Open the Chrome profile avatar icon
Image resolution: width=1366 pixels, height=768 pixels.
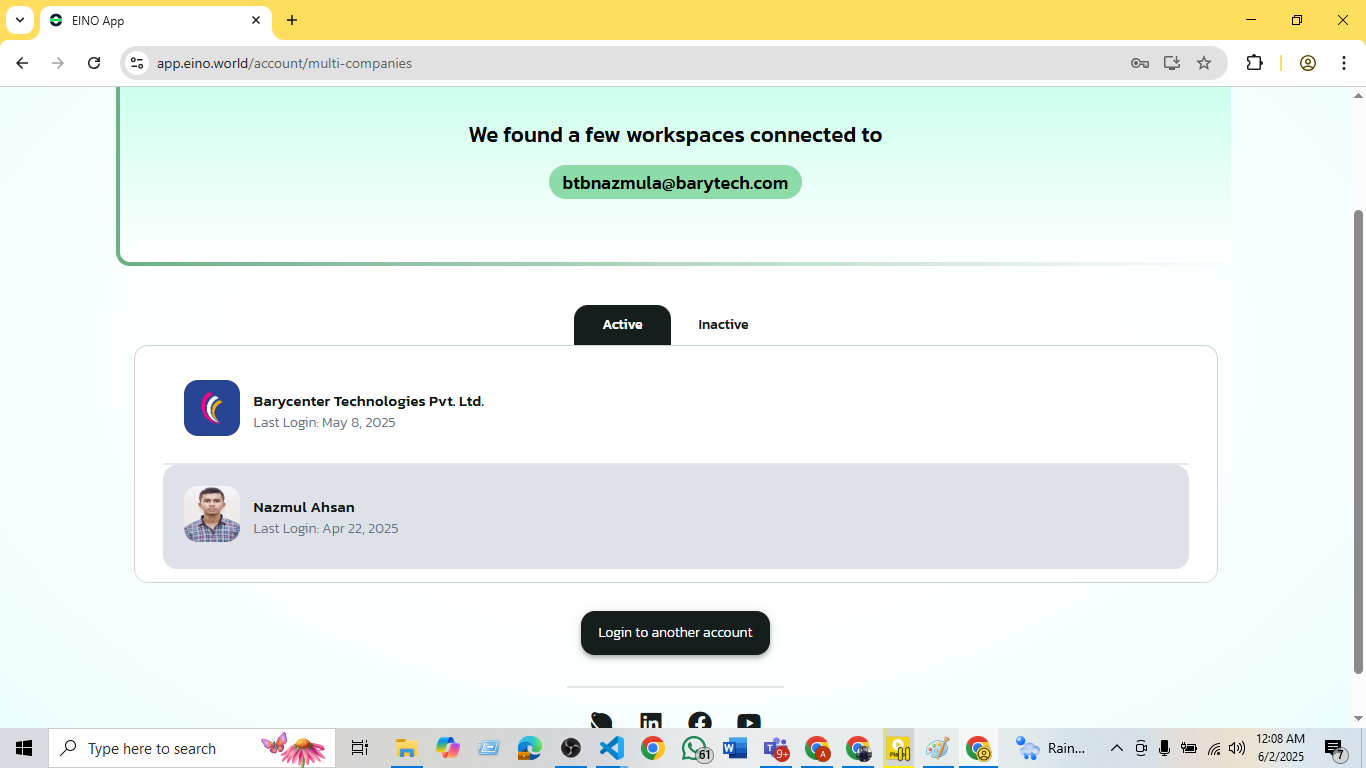[1308, 63]
